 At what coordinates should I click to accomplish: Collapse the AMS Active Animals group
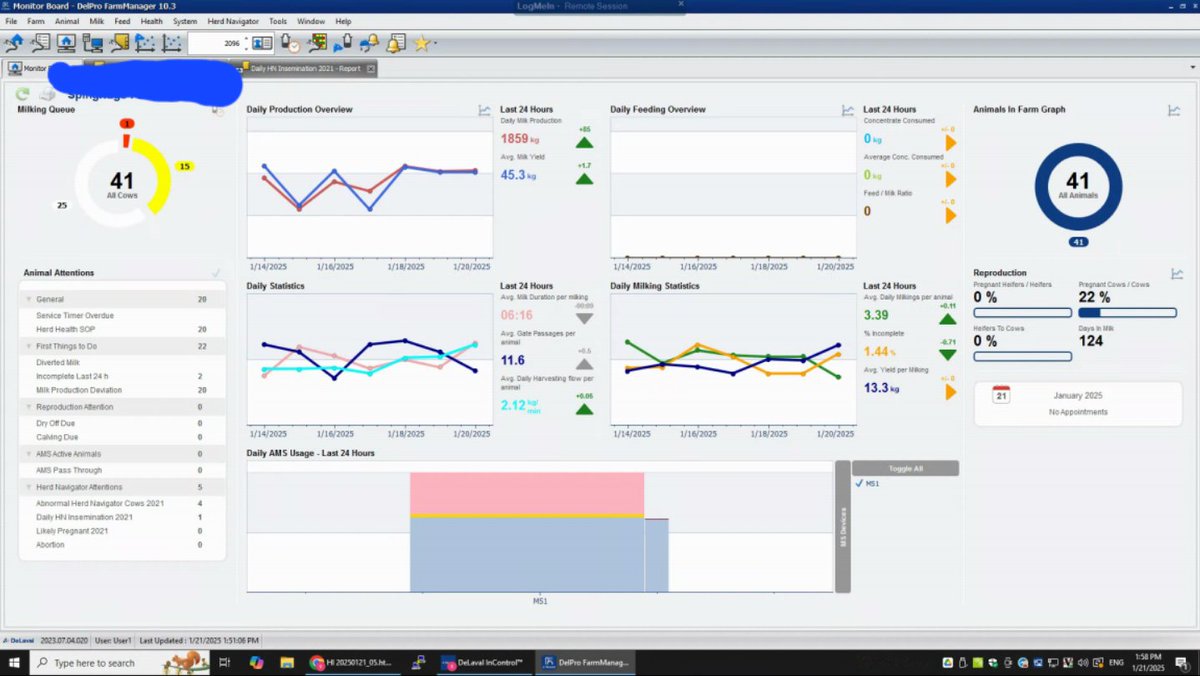pos(29,454)
